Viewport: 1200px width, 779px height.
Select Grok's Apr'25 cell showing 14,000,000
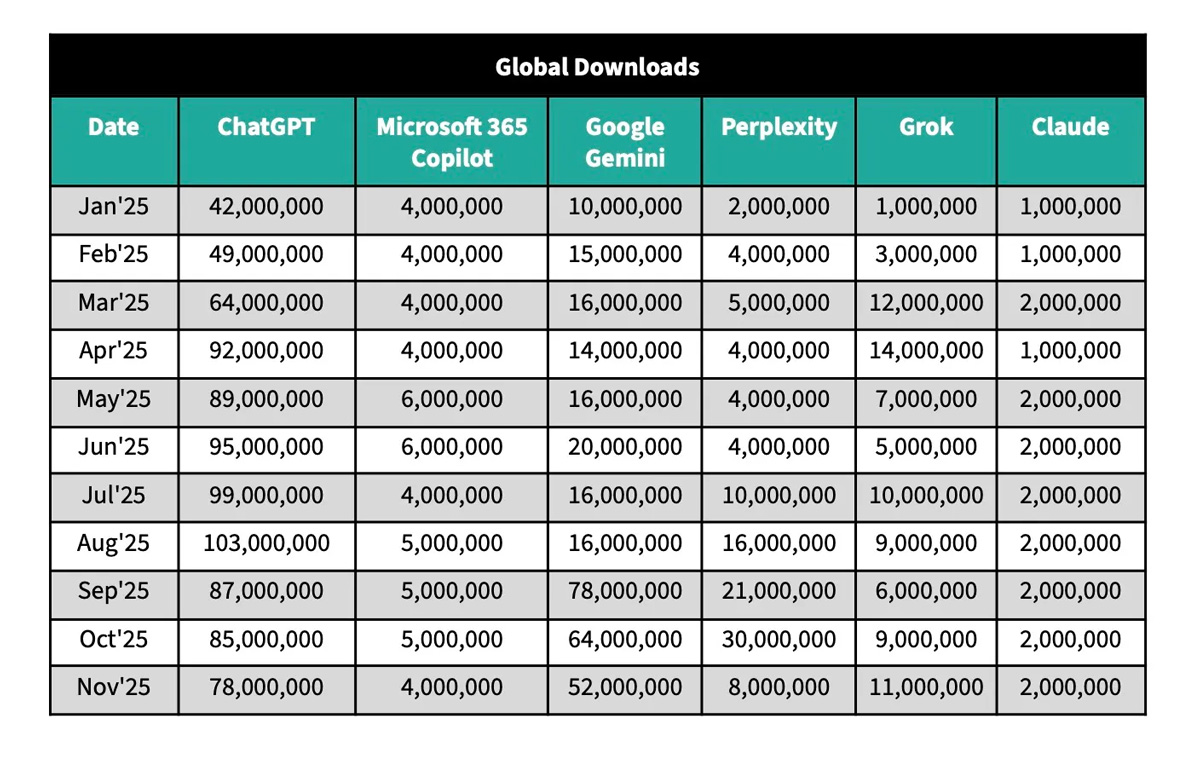tap(926, 351)
